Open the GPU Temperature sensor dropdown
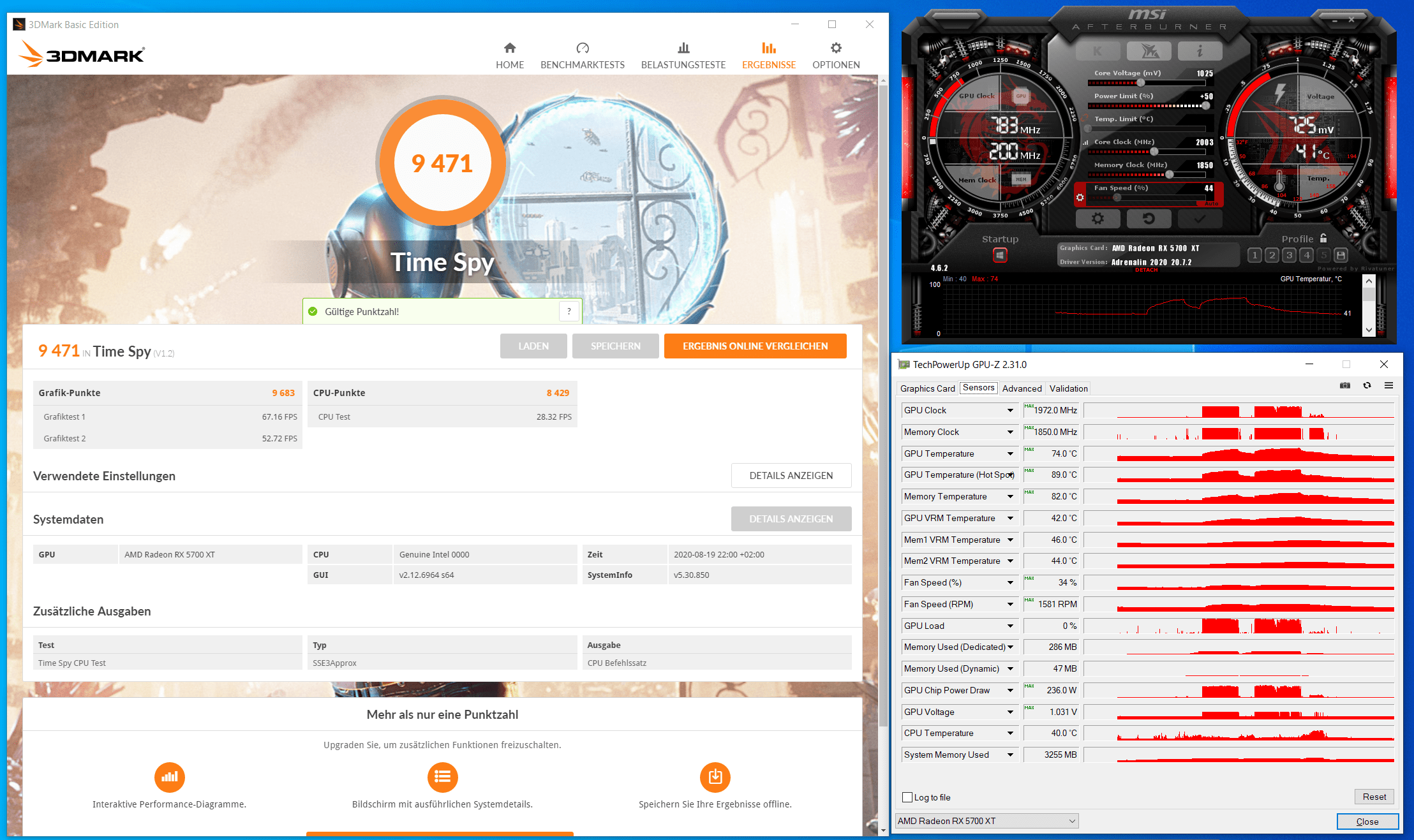This screenshot has width=1414, height=840. [x=1010, y=453]
